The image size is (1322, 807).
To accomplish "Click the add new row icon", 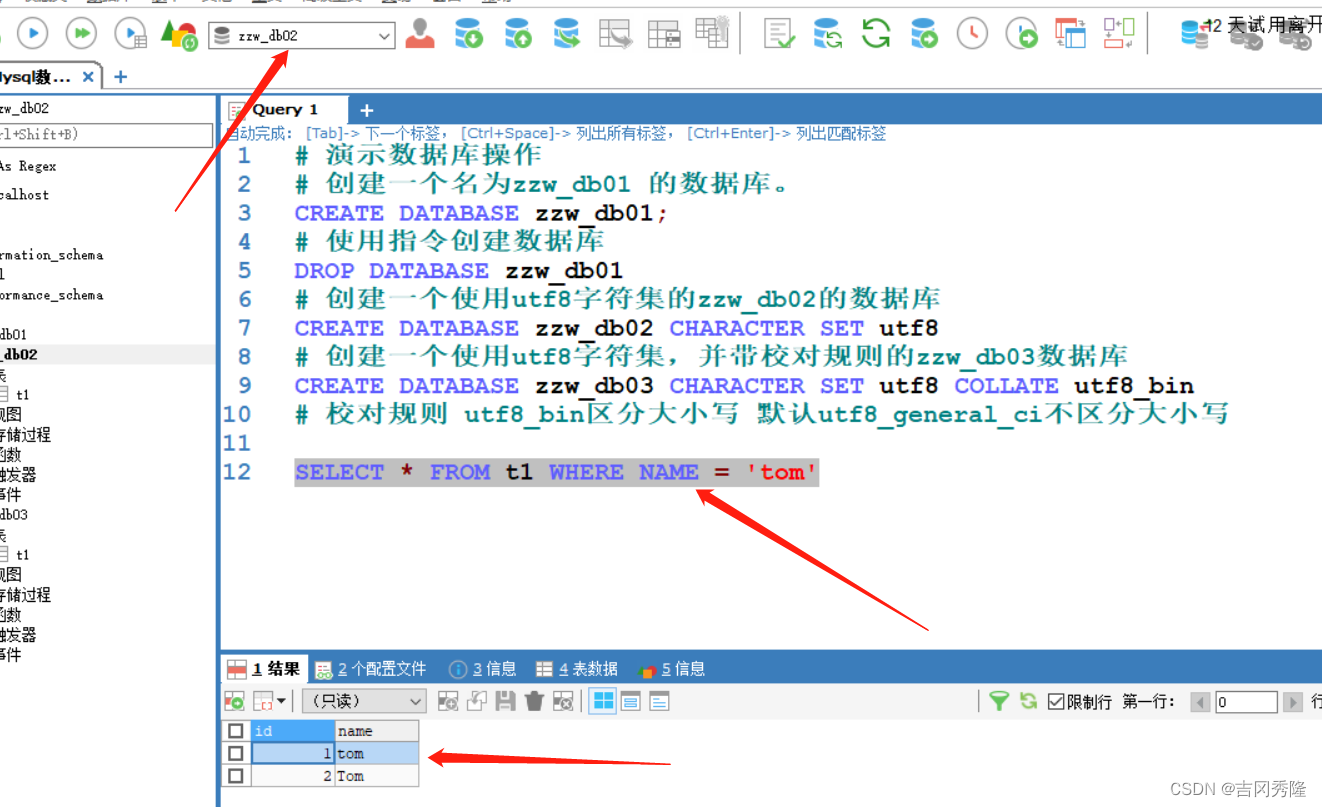I will (448, 701).
